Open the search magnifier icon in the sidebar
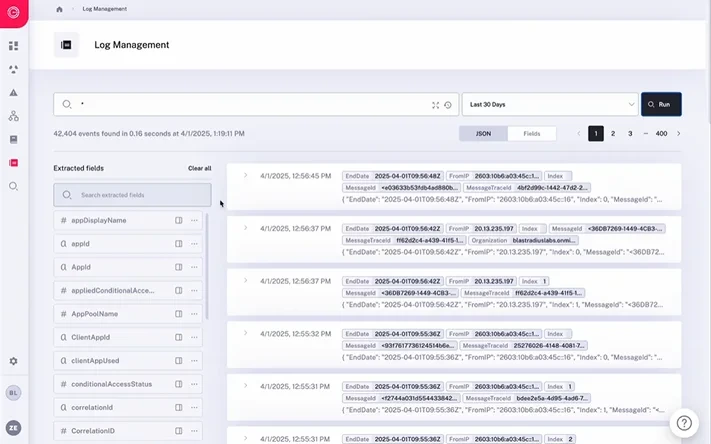 (14, 186)
